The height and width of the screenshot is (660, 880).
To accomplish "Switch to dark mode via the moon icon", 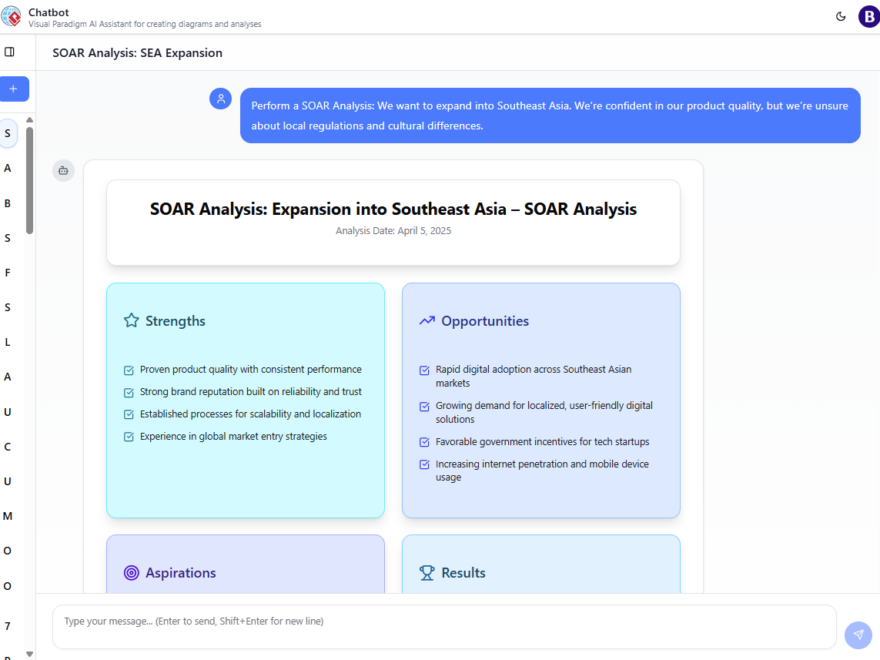I will pyautogui.click(x=841, y=16).
